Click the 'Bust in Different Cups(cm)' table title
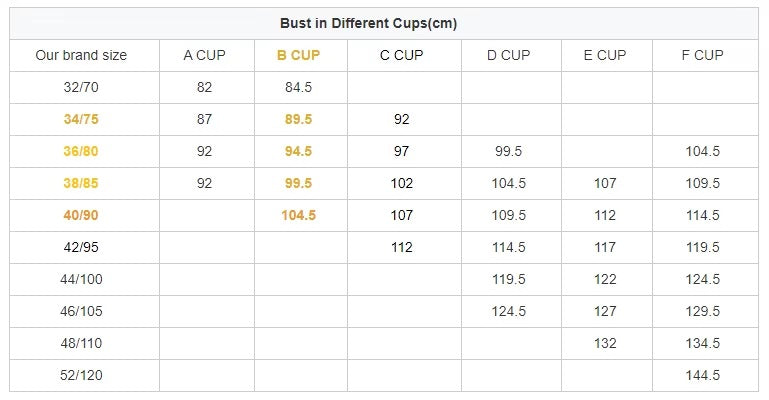This screenshot has width=769, height=400. point(383,23)
